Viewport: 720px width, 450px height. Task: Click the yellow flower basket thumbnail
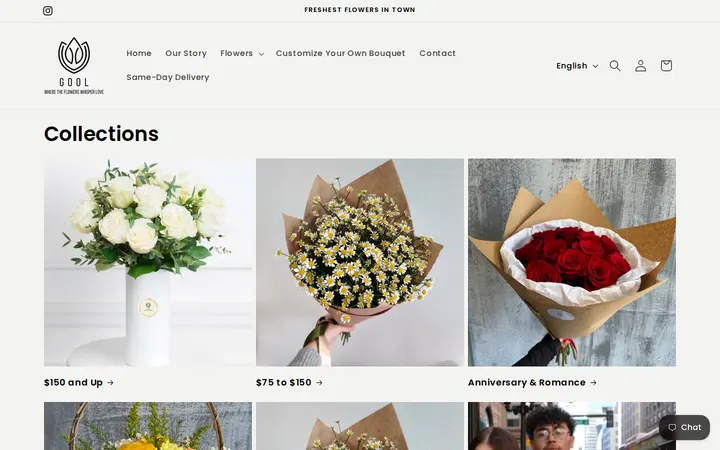(x=148, y=426)
